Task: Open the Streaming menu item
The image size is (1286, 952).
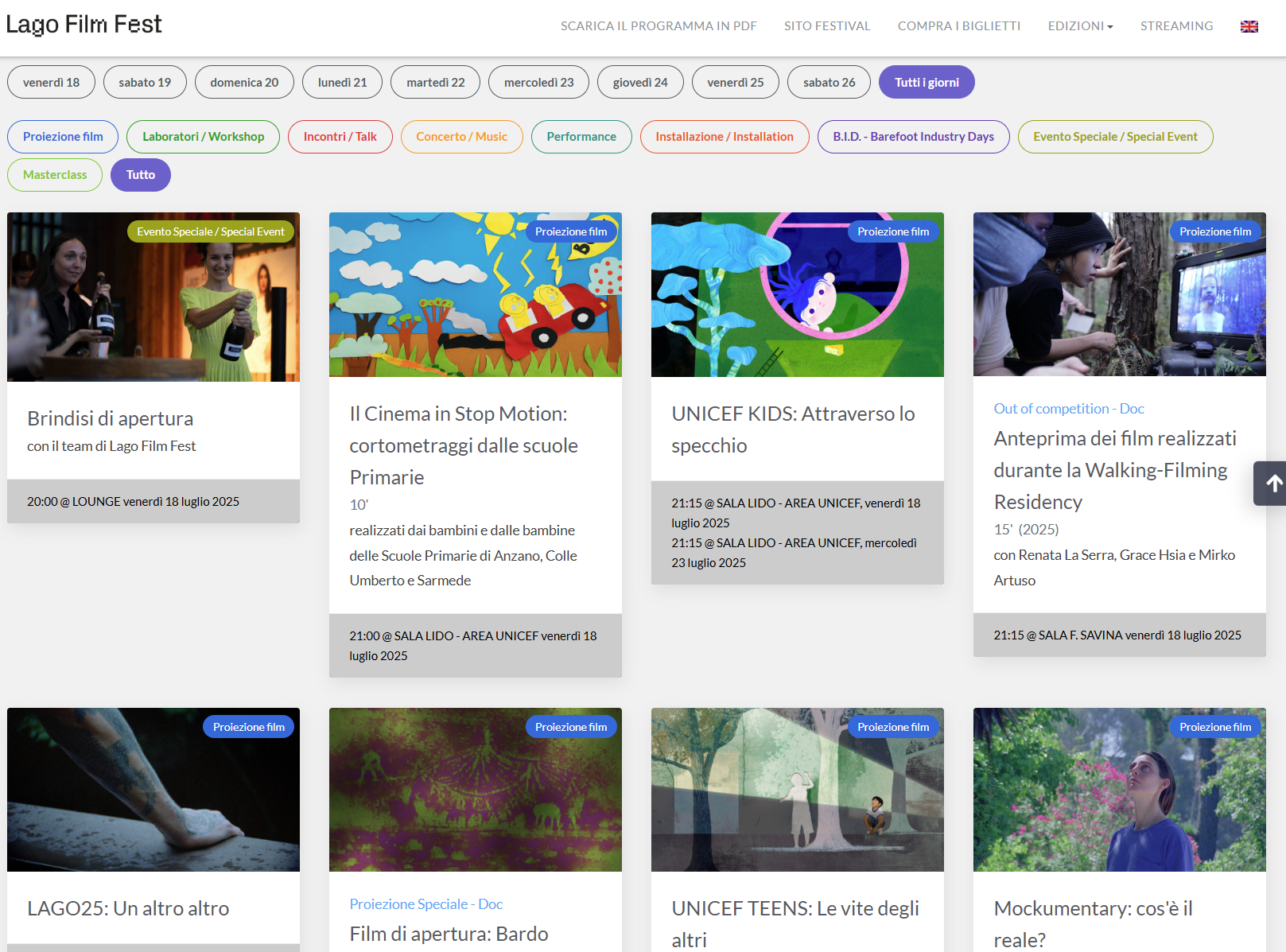Action: [x=1176, y=26]
